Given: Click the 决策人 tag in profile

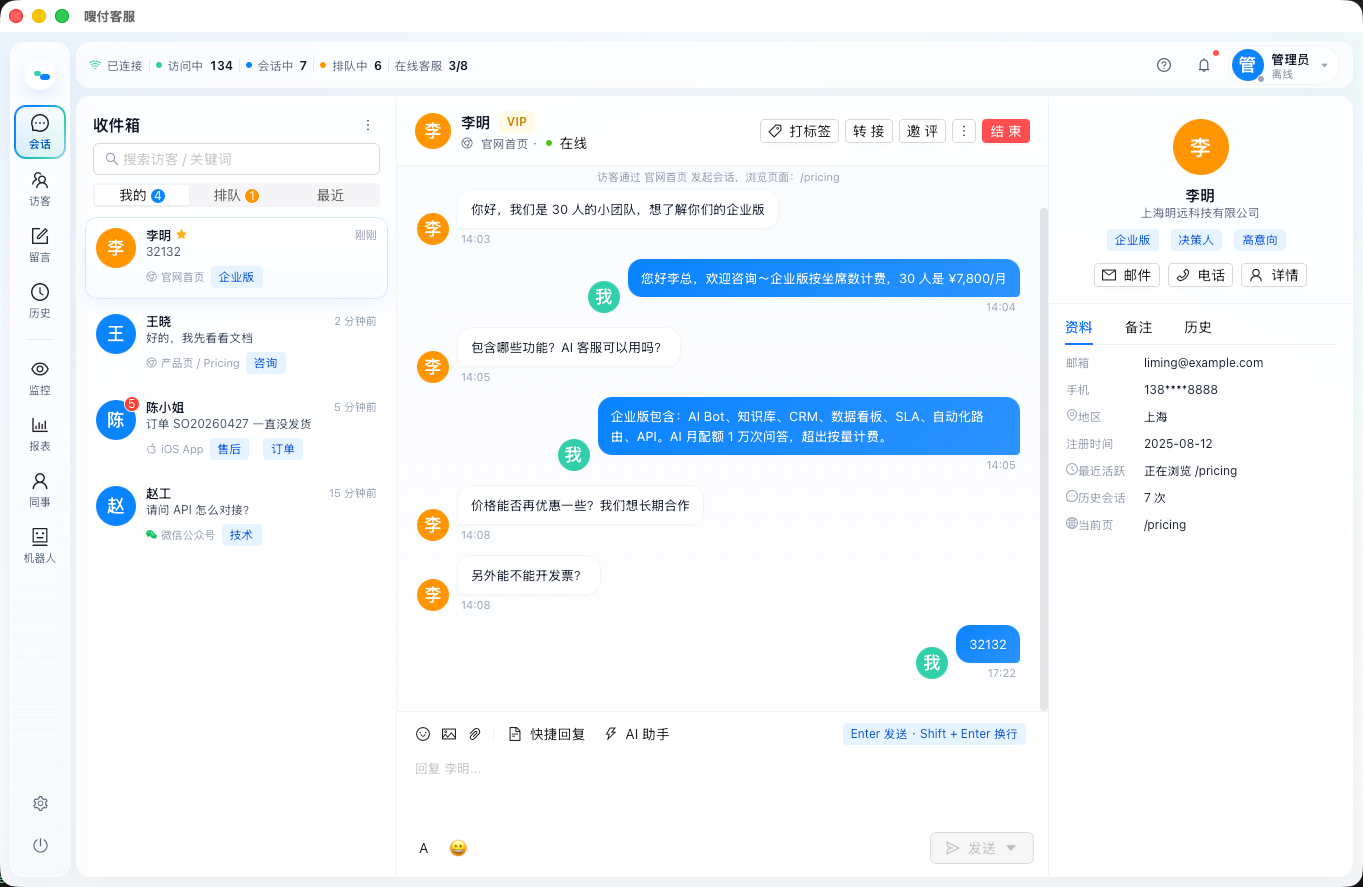Looking at the screenshot, I should point(1196,240).
